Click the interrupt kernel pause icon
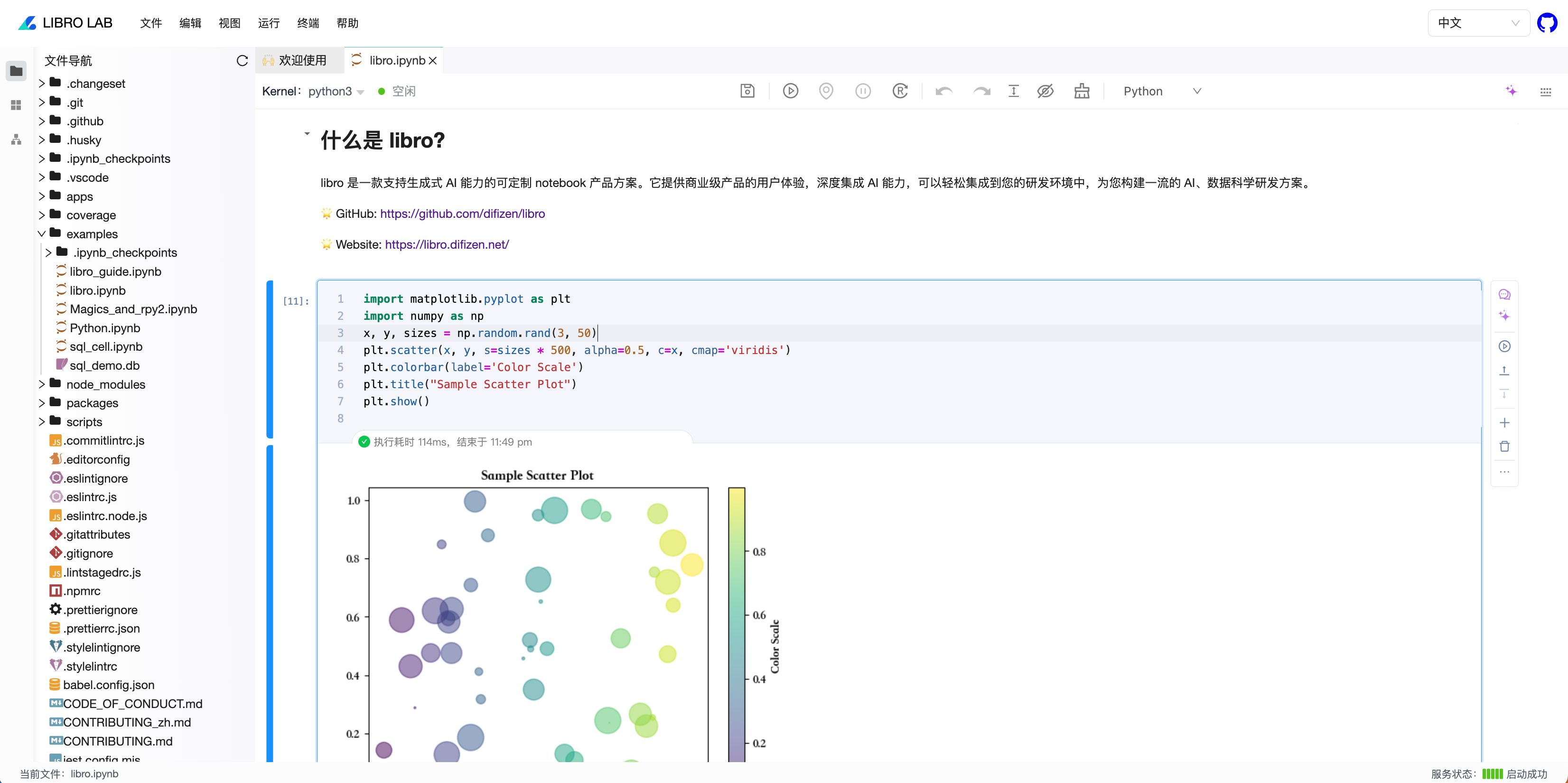The width and height of the screenshot is (1568, 783). pyautogui.click(x=862, y=91)
